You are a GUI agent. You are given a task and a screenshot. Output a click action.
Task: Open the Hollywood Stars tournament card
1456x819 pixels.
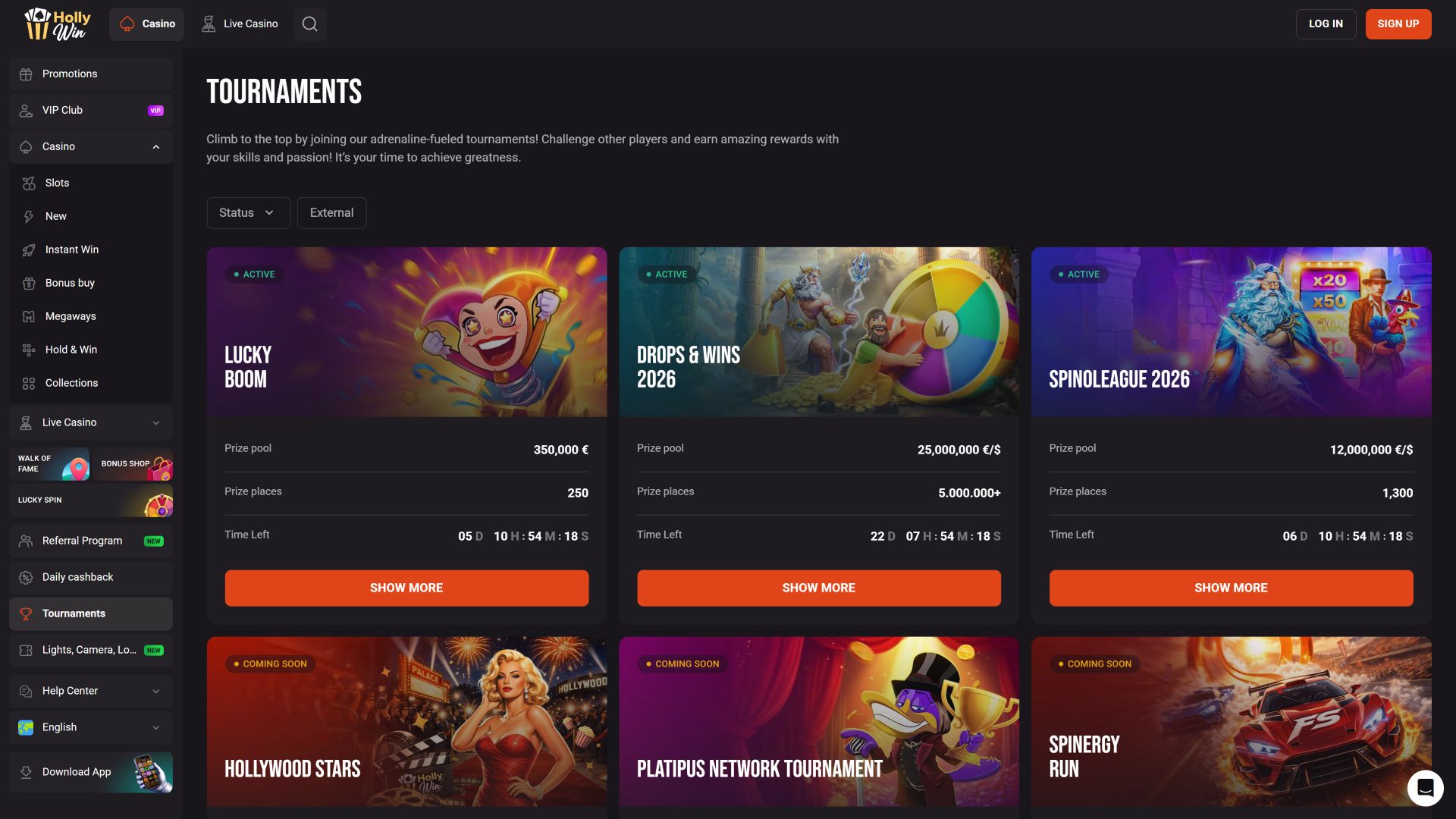tap(406, 721)
